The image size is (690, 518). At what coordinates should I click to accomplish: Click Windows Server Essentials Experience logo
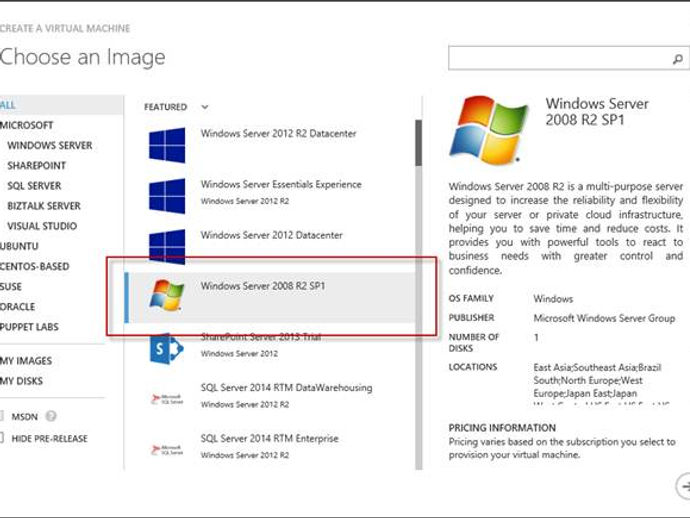[167, 196]
